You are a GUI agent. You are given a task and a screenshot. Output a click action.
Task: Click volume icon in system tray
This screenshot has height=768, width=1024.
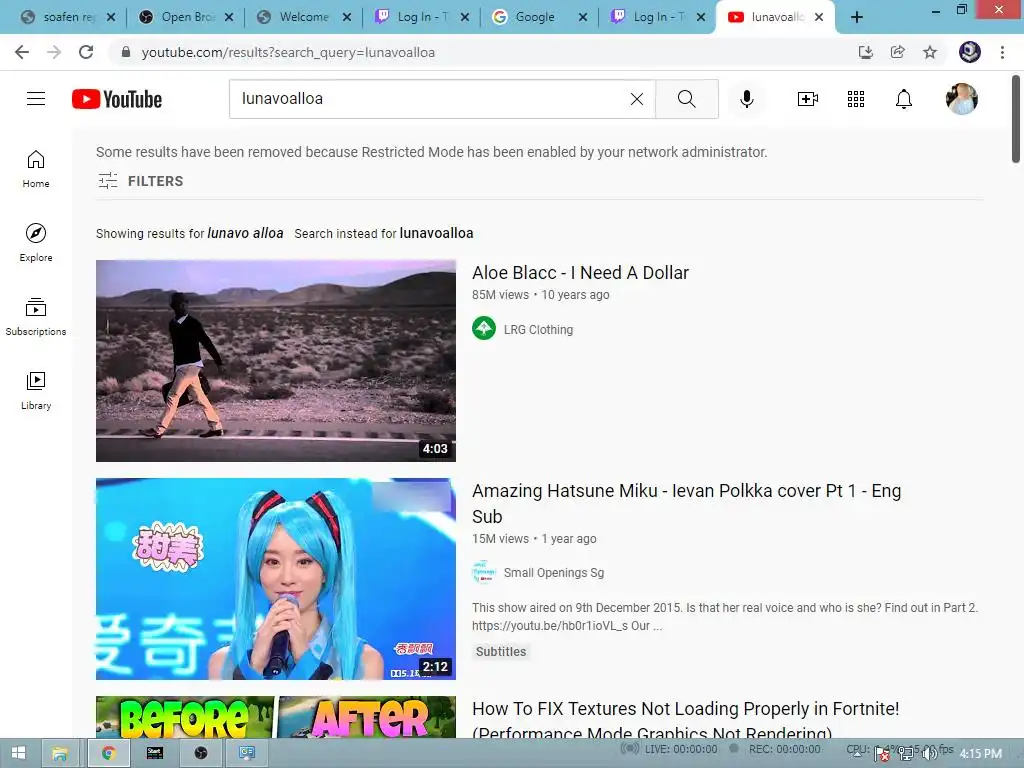[x=929, y=754]
